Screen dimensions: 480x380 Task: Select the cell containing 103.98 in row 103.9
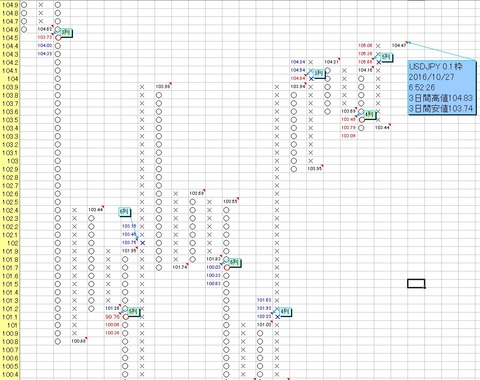pyautogui.click(x=163, y=87)
